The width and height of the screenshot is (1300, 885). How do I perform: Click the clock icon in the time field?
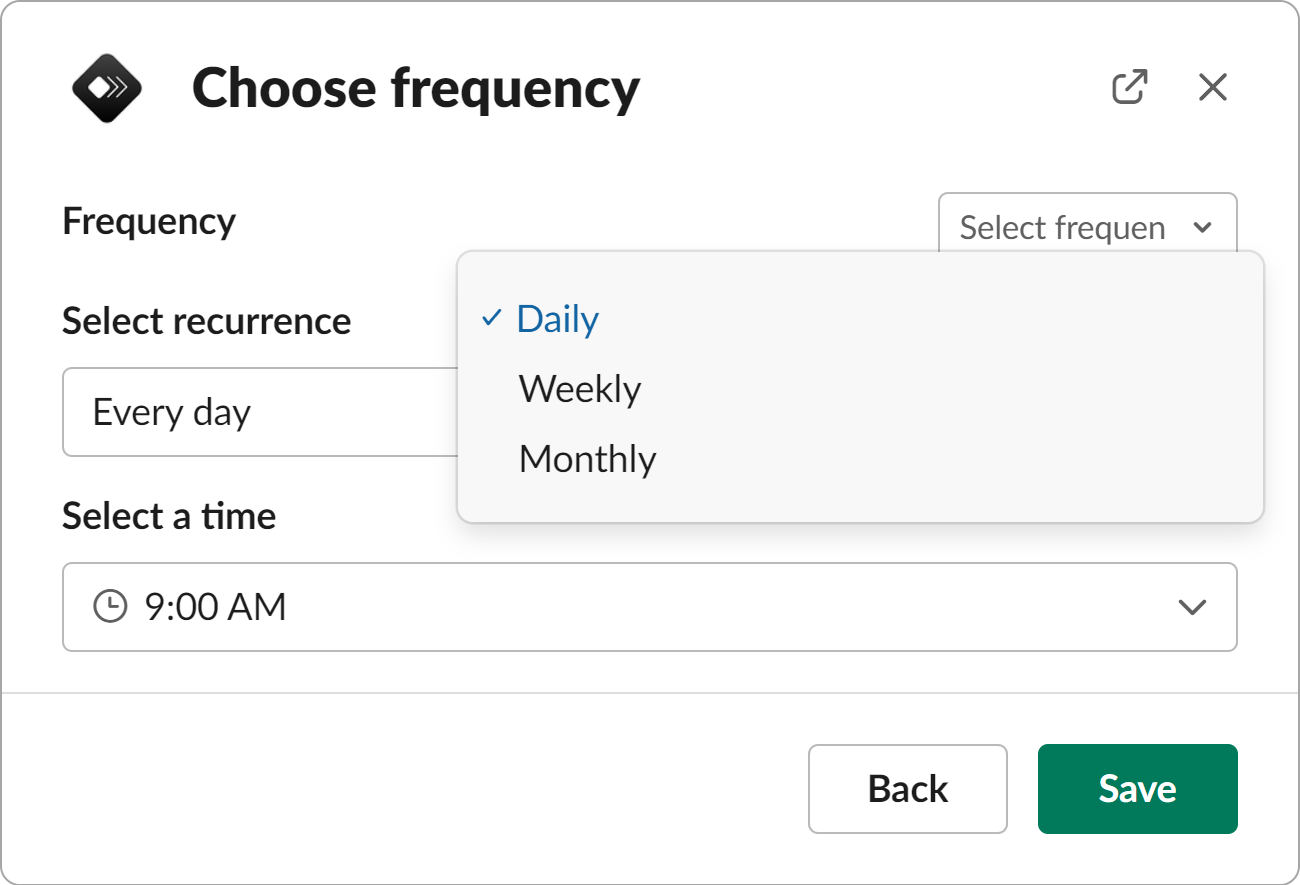tap(110, 606)
